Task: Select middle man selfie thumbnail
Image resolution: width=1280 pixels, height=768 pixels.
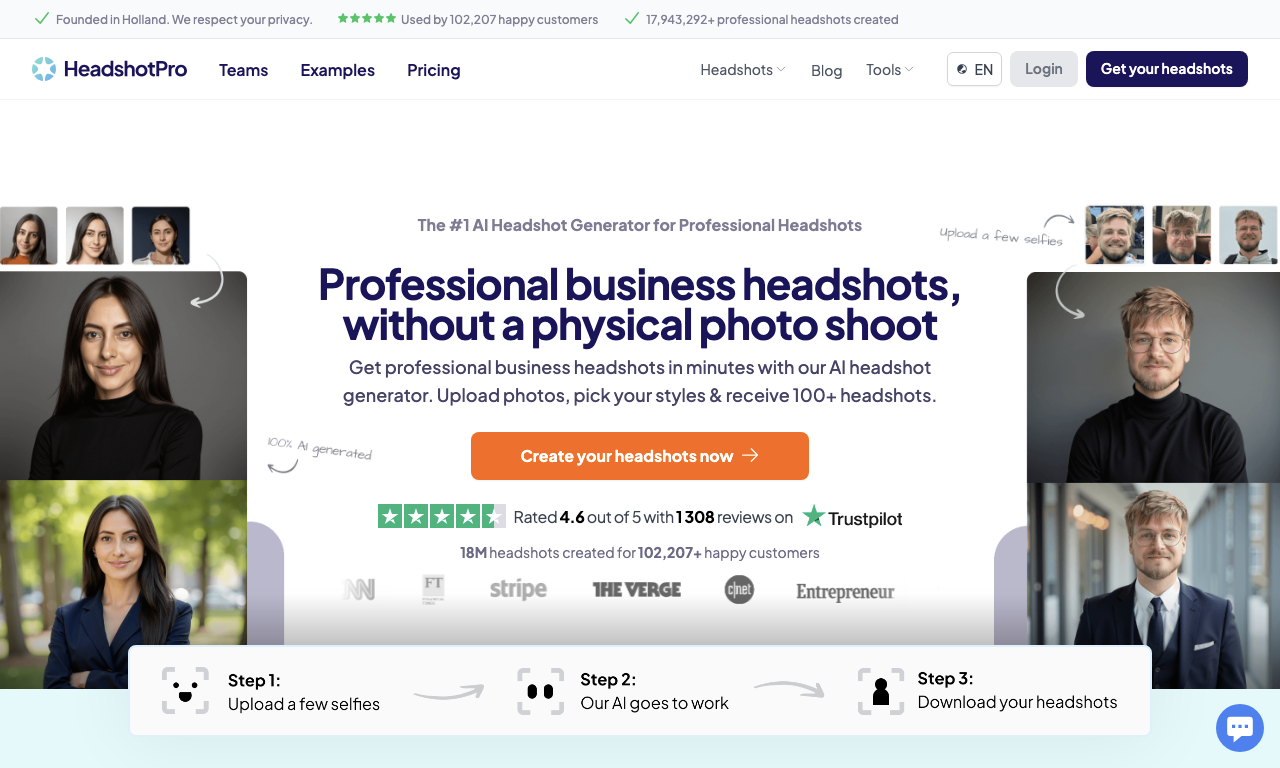Action: click(x=1182, y=235)
